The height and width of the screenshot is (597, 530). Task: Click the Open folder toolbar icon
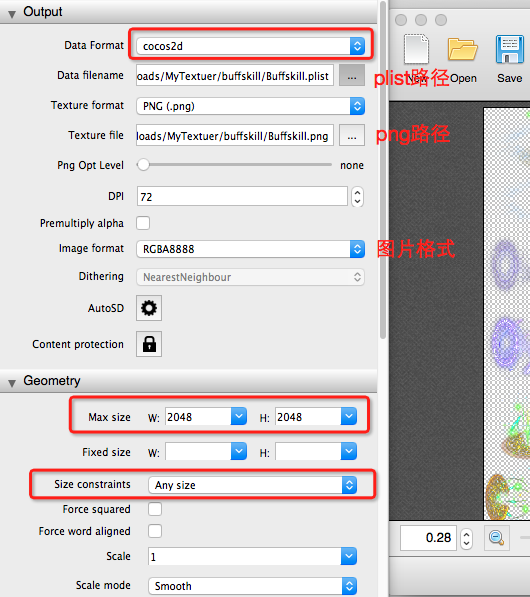[x=463, y=49]
